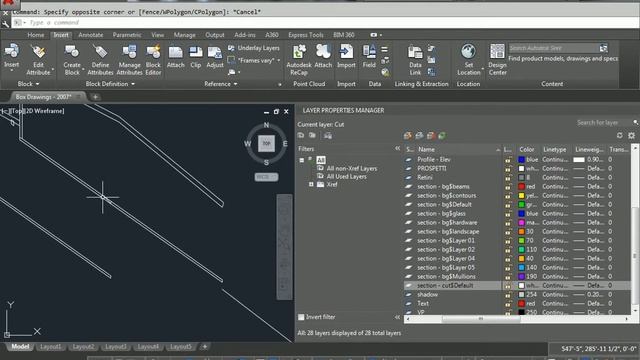Open the Manage ribbon tab
The width and height of the screenshot is (640, 360).
pyautogui.click(x=184, y=35)
